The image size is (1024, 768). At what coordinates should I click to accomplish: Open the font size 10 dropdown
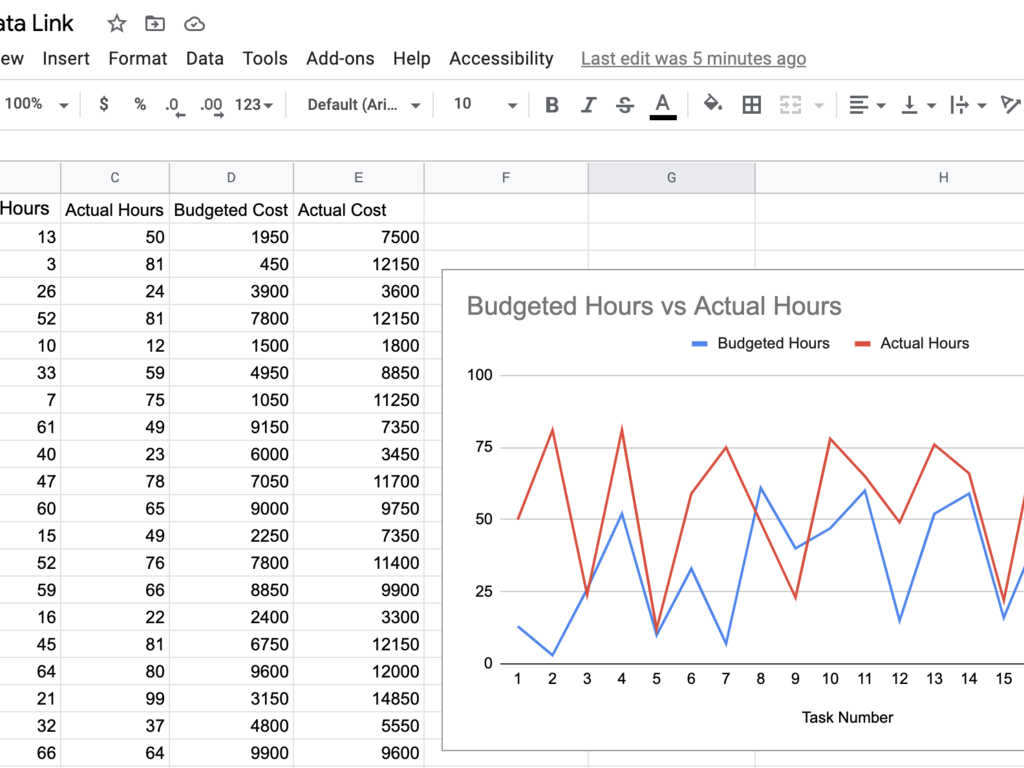click(485, 104)
